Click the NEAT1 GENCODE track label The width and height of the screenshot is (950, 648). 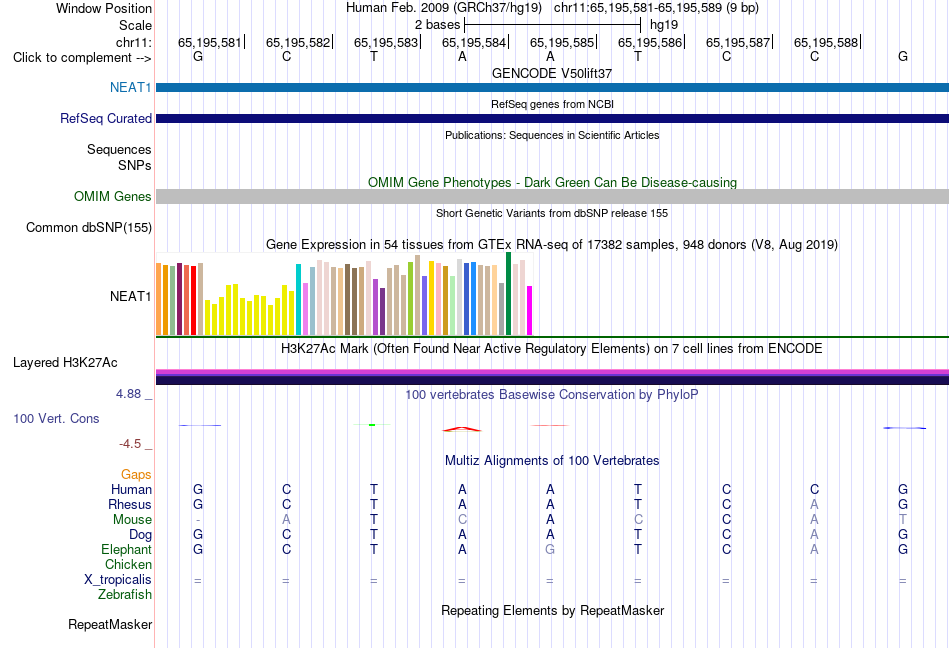(x=130, y=87)
